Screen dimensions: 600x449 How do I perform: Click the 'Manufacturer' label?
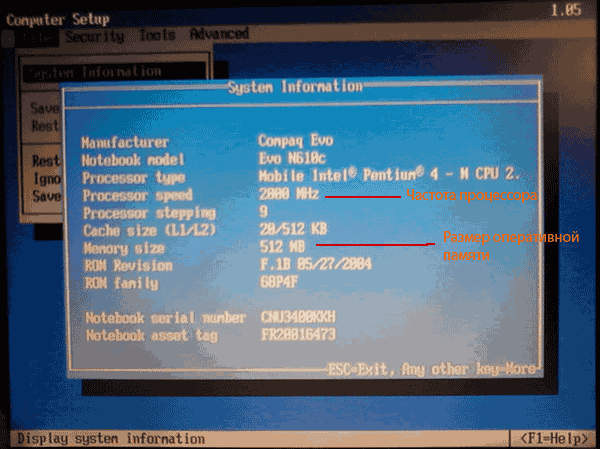[125, 142]
